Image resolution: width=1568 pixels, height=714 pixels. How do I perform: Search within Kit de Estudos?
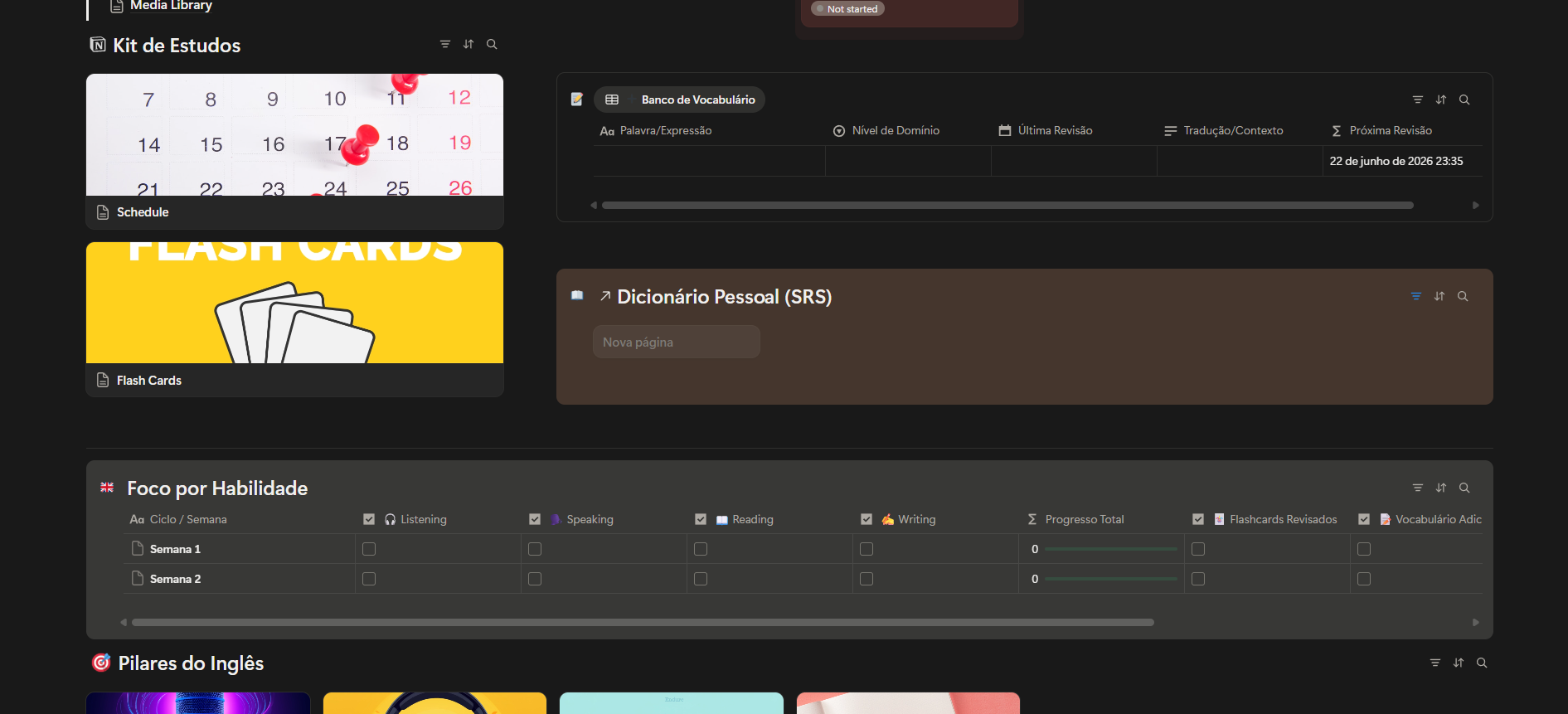point(492,44)
